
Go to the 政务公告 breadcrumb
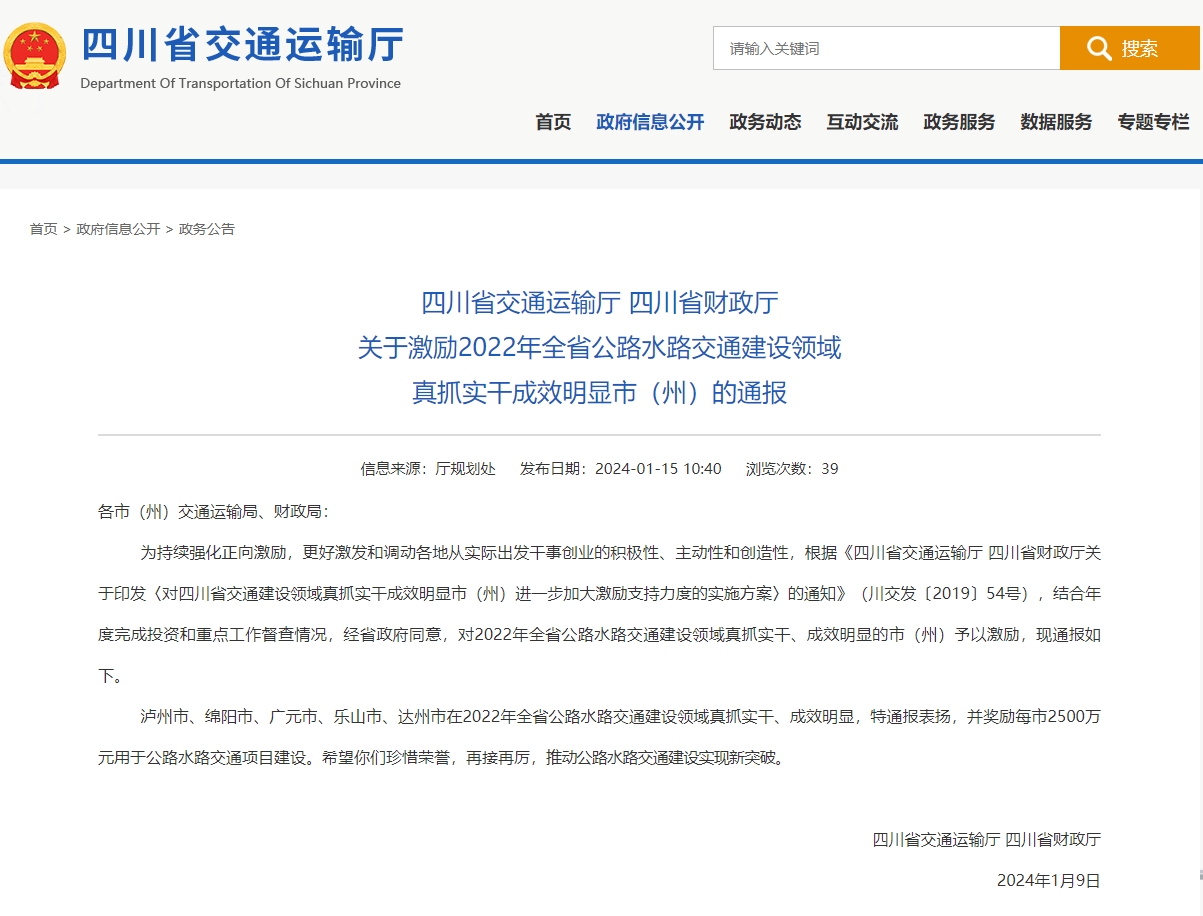point(207,229)
